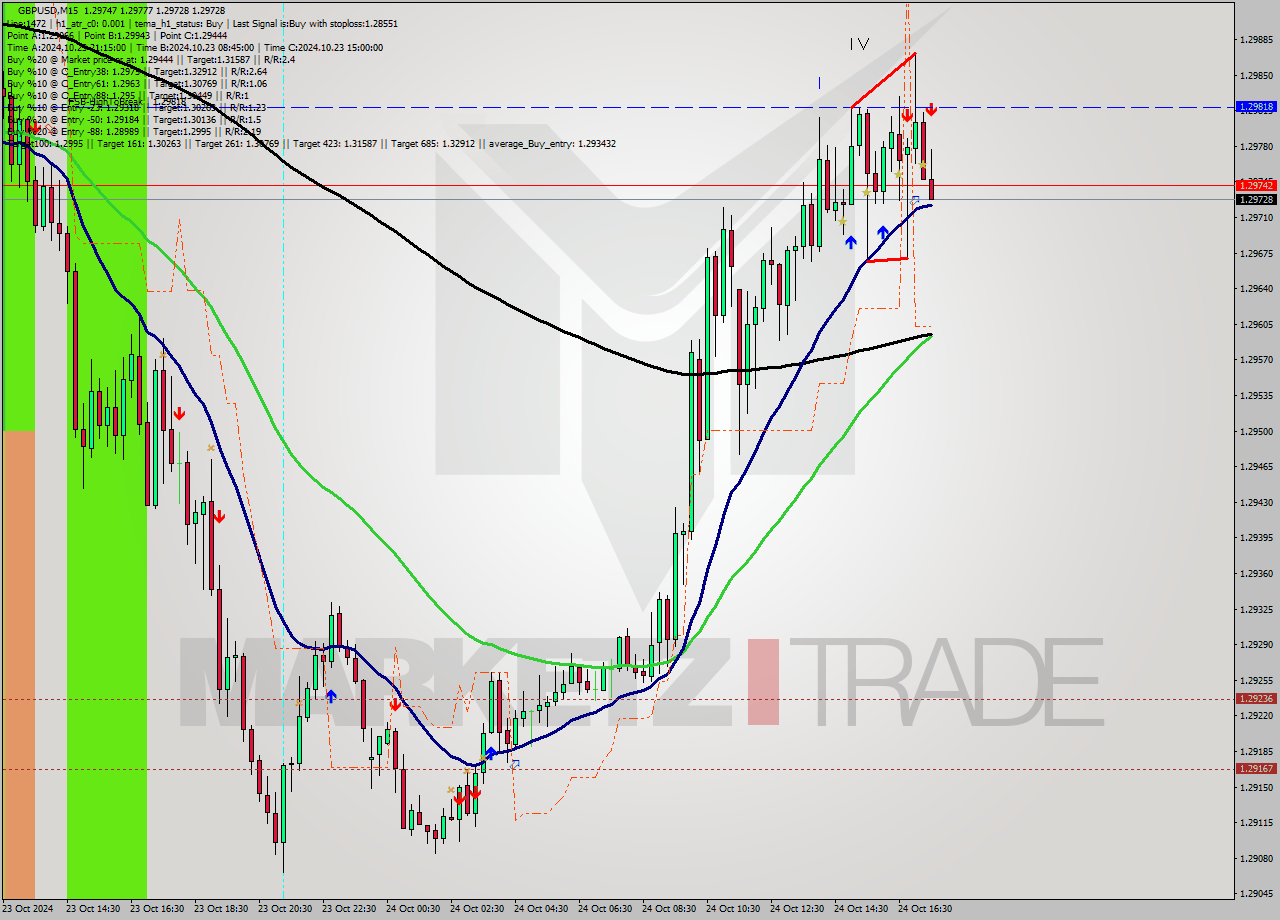Click the red 1.29236 price tag
This screenshot has width=1280, height=920.
point(1256,699)
